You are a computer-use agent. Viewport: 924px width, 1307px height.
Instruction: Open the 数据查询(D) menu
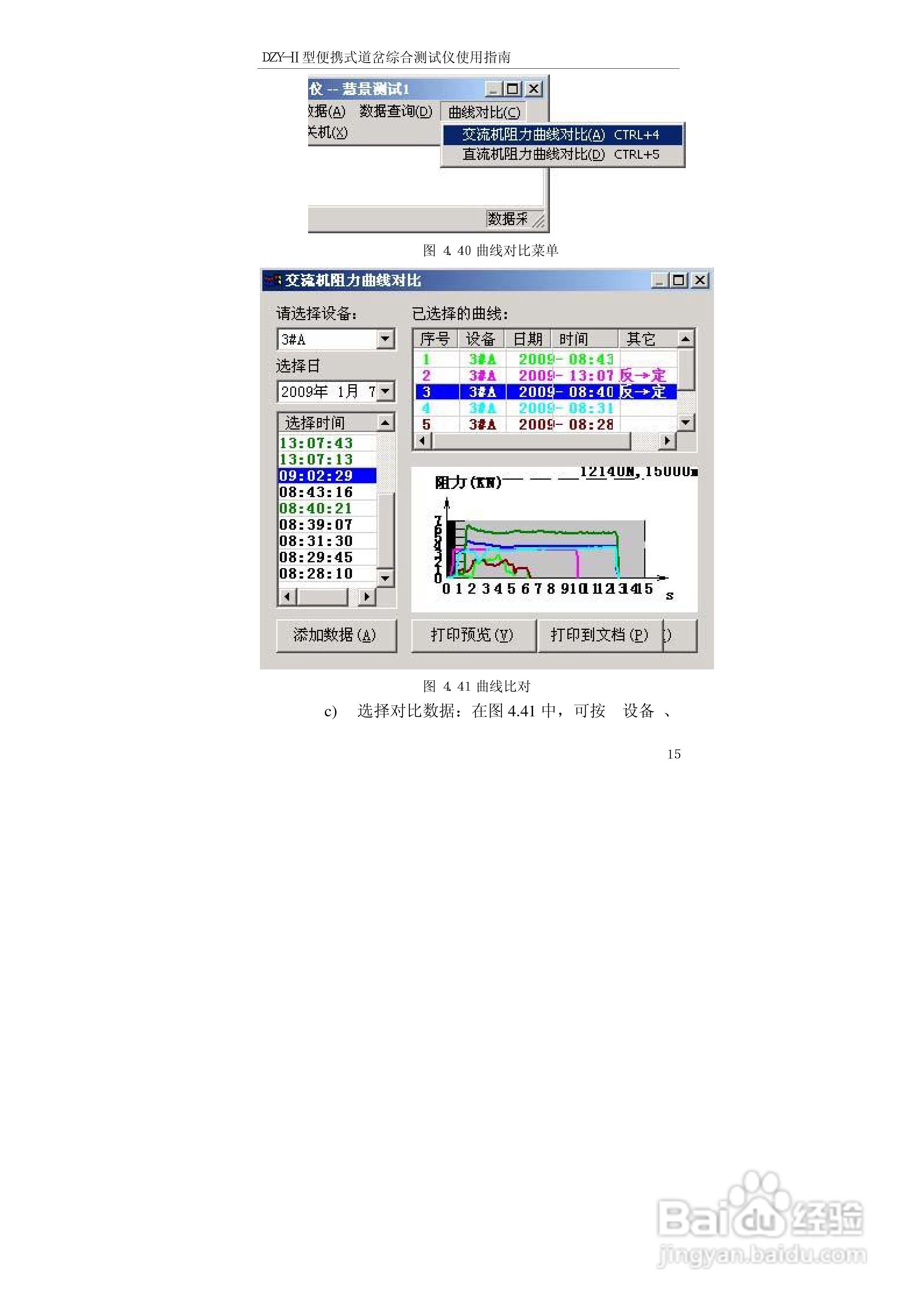click(x=396, y=112)
